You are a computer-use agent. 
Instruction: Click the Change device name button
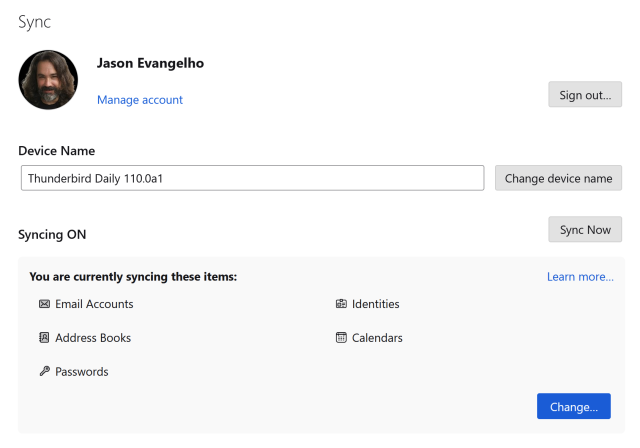pos(558,178)
